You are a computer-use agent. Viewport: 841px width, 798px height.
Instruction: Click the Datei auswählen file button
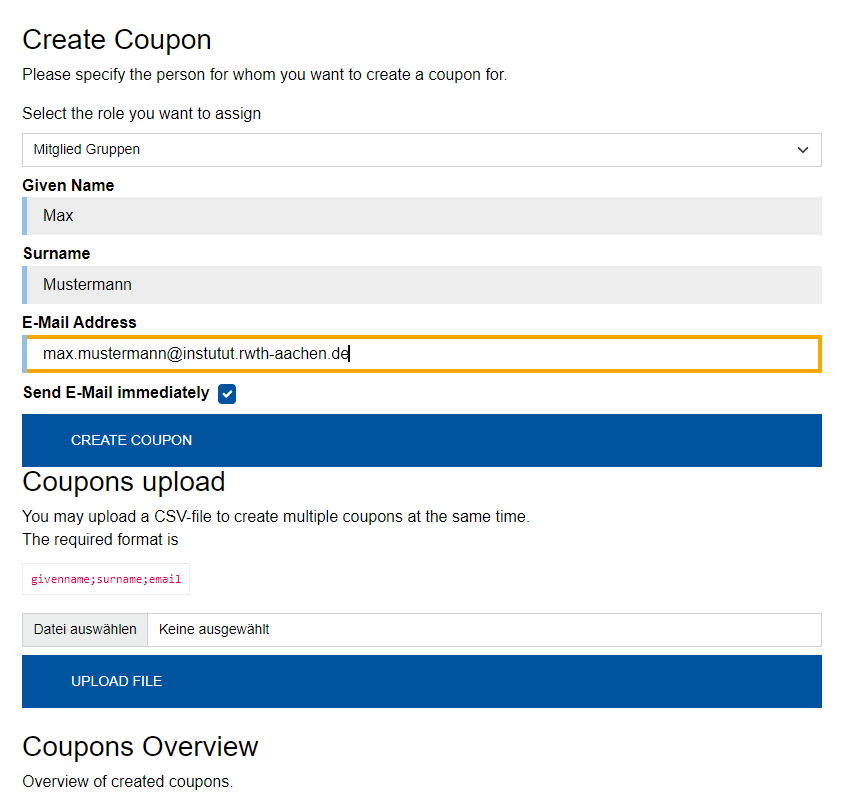85,630
